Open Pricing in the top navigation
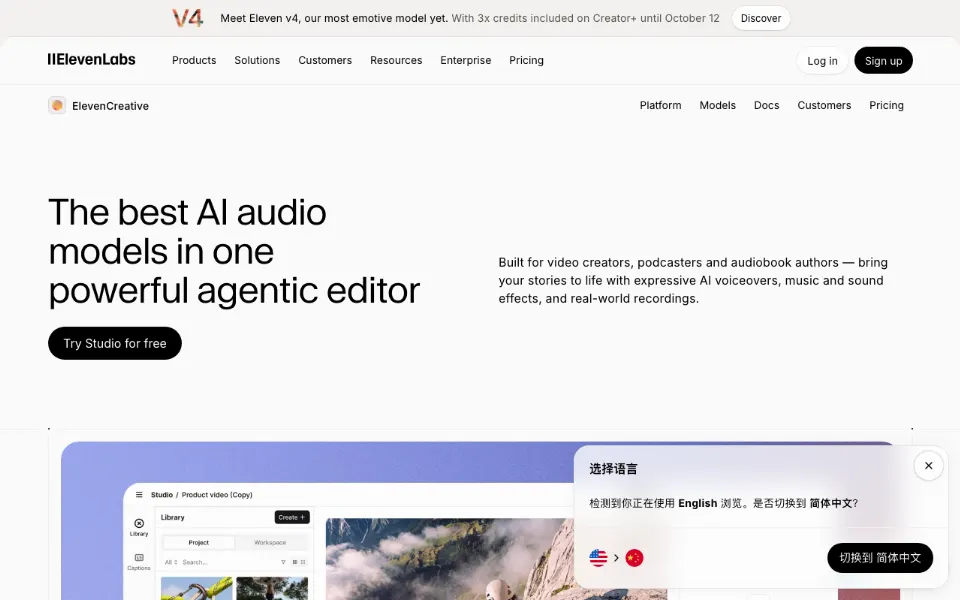Screen dimensions: 960x600 [527, 60]
